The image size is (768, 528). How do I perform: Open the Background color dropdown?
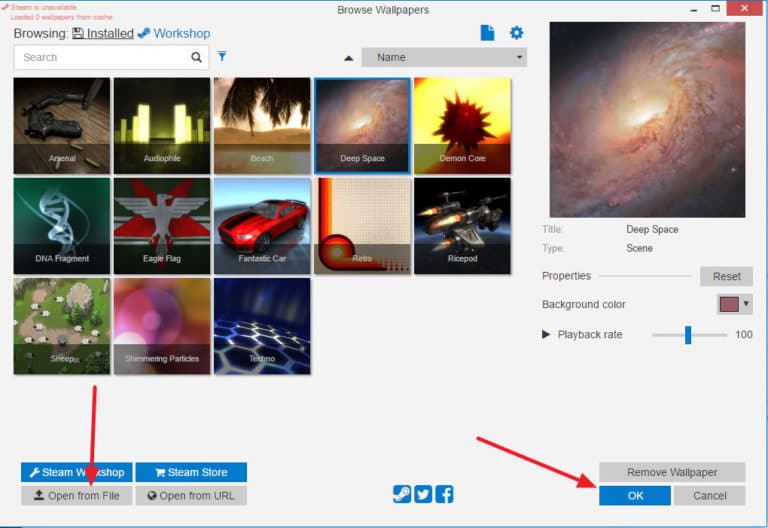tap(735, 304)
